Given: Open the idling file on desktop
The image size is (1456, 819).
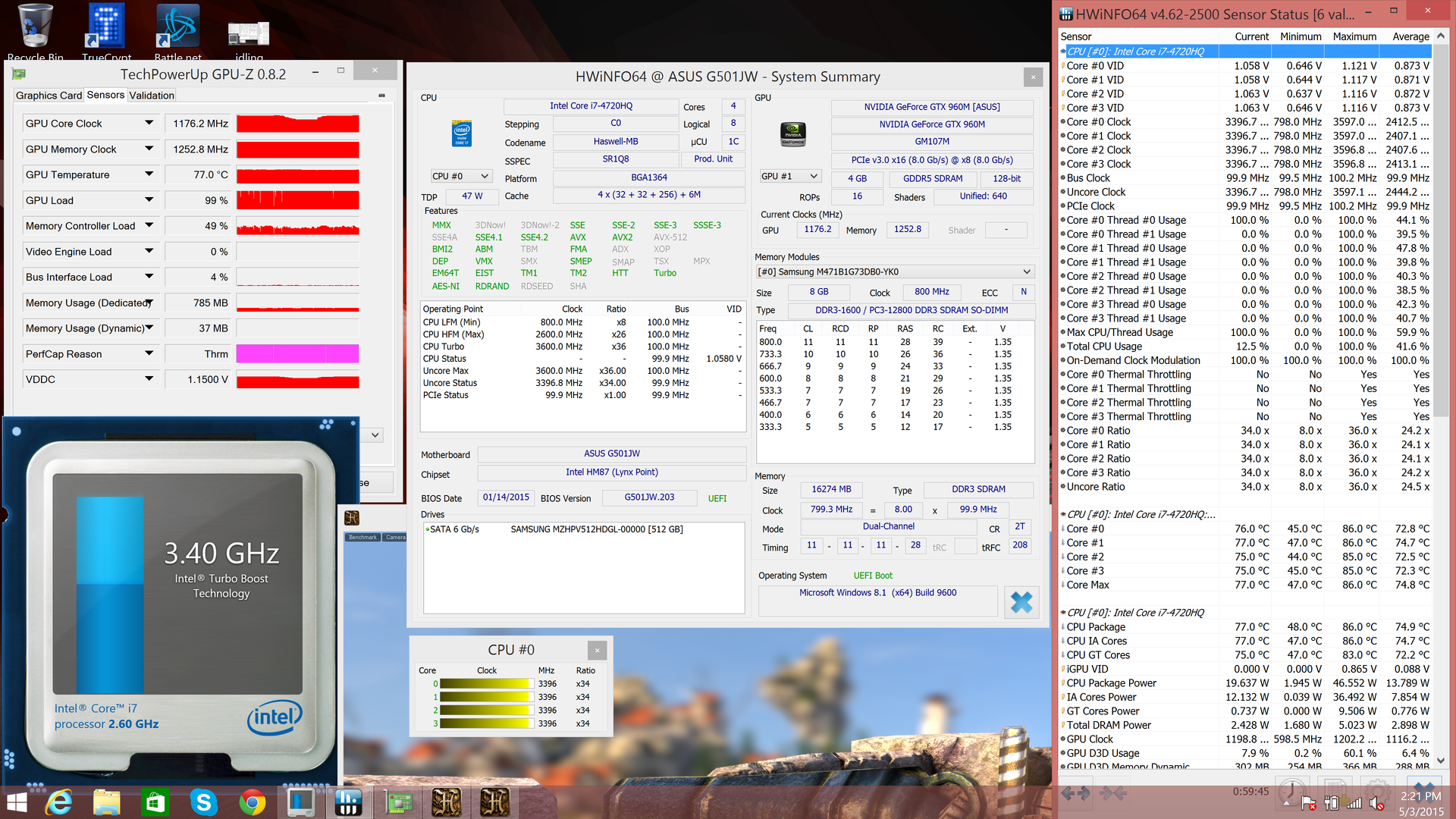Looking at the screenshot, I should click(x=249, y=38).
